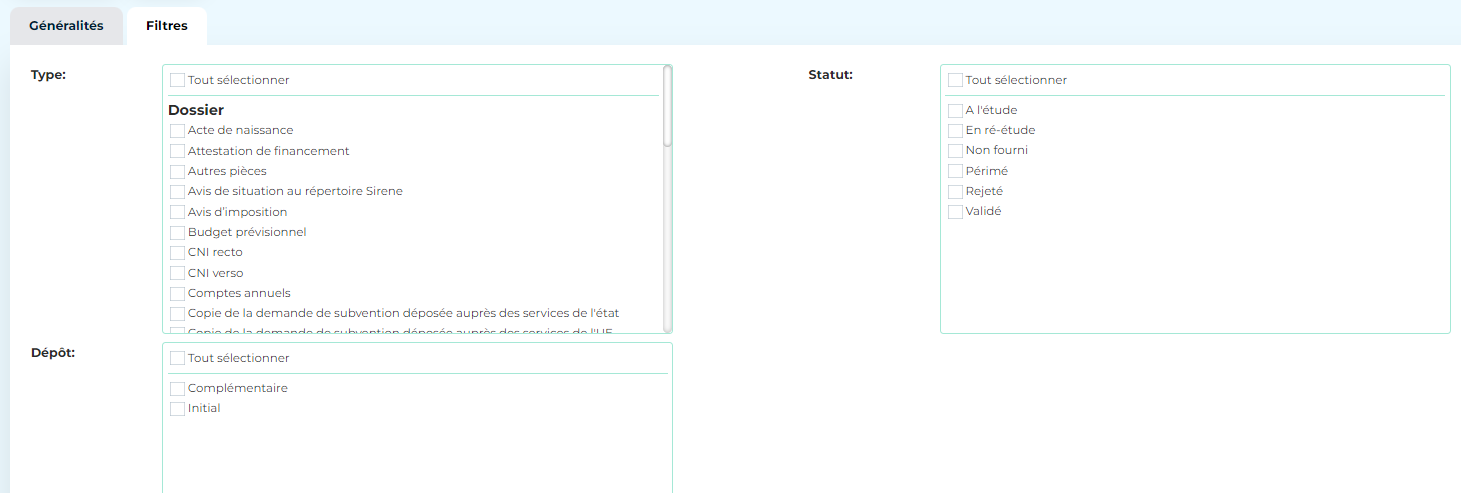Select the Filtres tab
Viewport: 1461px width, 493px height.
click(166, 26)
